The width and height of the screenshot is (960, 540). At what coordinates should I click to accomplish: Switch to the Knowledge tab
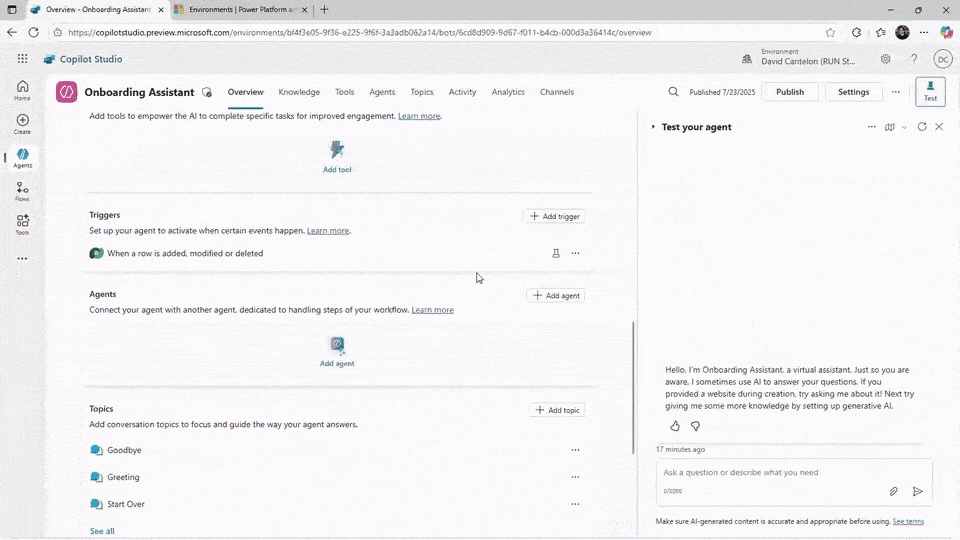pos(299,92)
